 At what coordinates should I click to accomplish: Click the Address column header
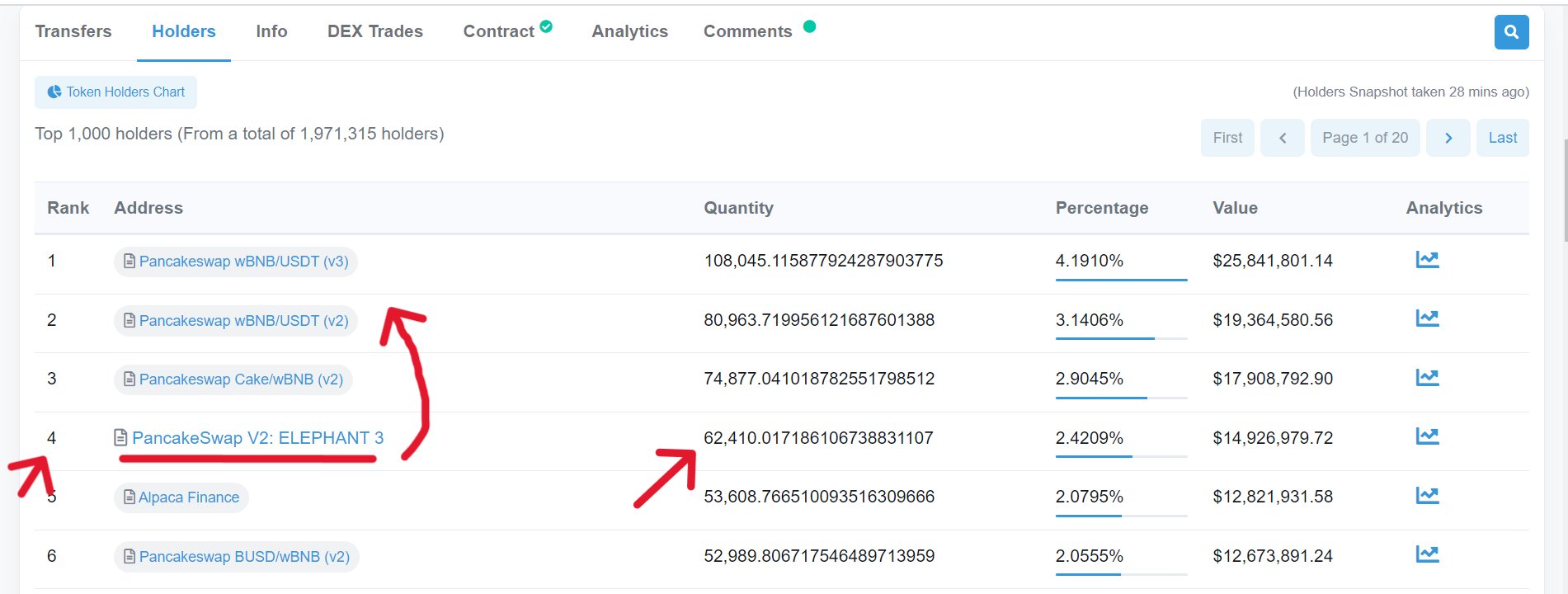(x=148, y=208)
